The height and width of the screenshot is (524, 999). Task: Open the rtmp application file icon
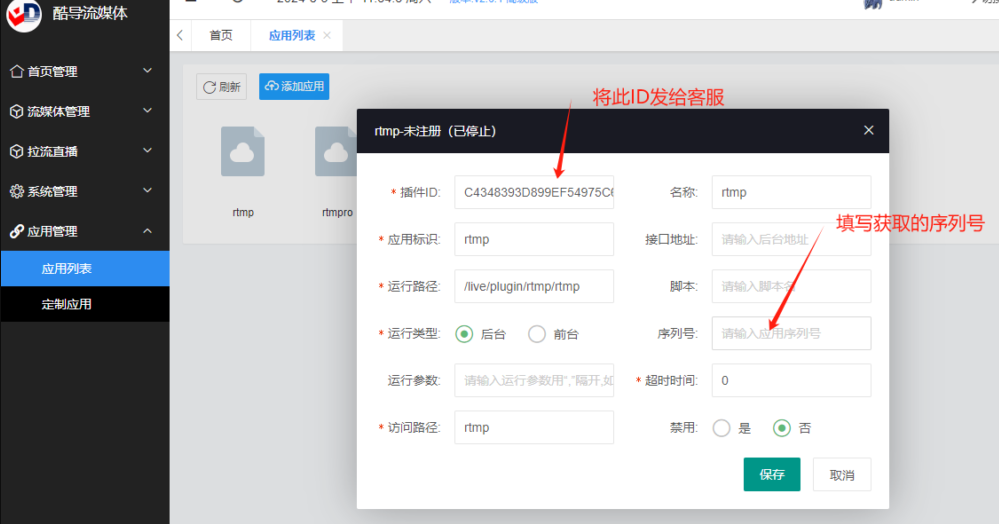[243, 153]
